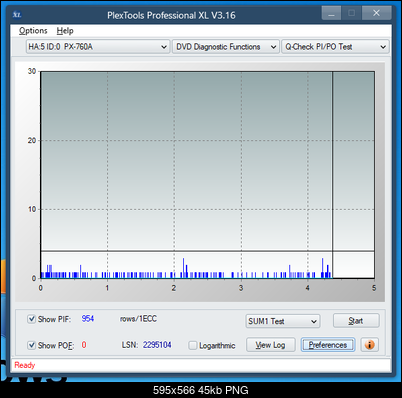Screen dimensions: 402x398
Task: Close the PlexTools window
Action: coord(376,13)
